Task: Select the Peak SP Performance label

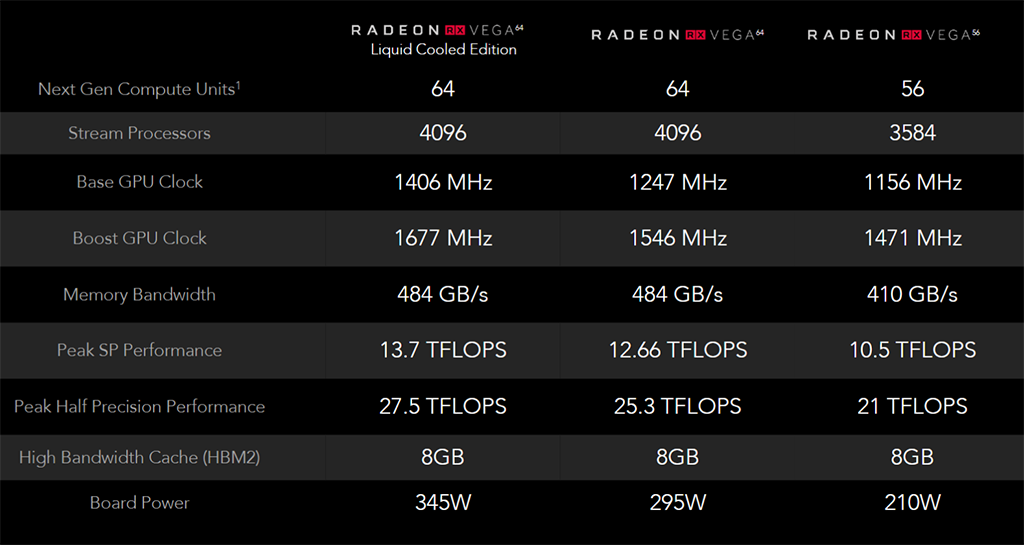Action: pyautogui.click(x=139, y=350)
